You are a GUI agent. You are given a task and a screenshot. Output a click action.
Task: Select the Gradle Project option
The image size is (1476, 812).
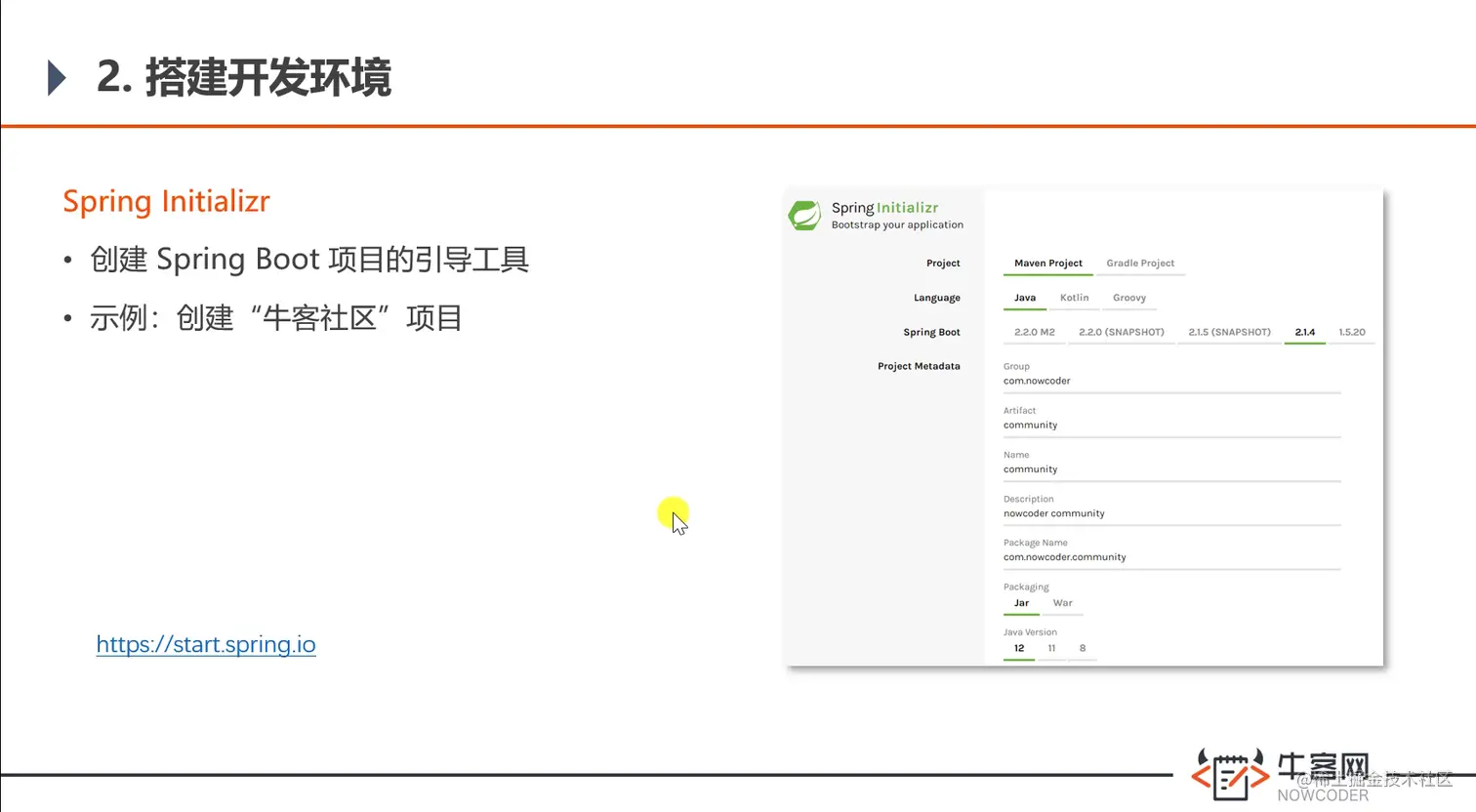point(1140,264)
